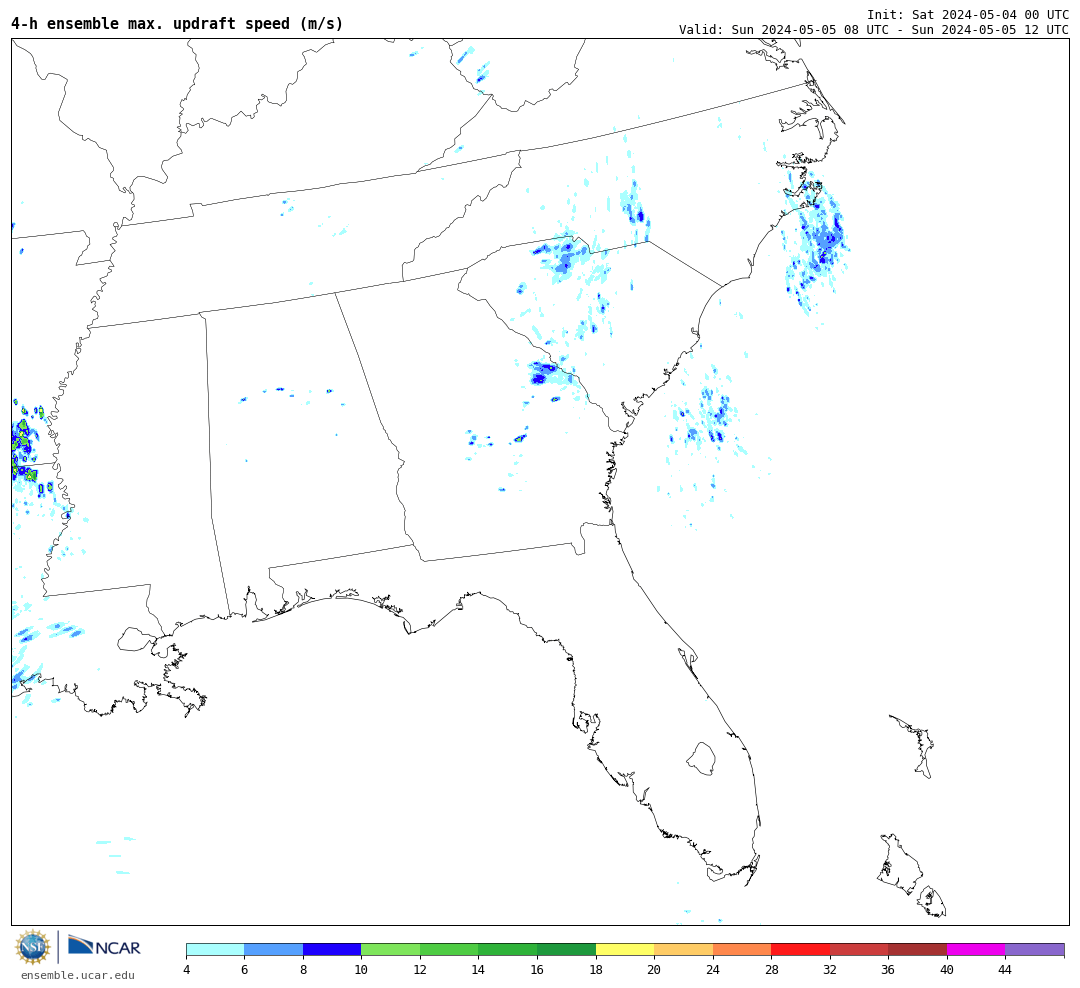Select the bright red 28–32 color swatch
Viewport: 1080px width, 988px height.
point(800,950)
